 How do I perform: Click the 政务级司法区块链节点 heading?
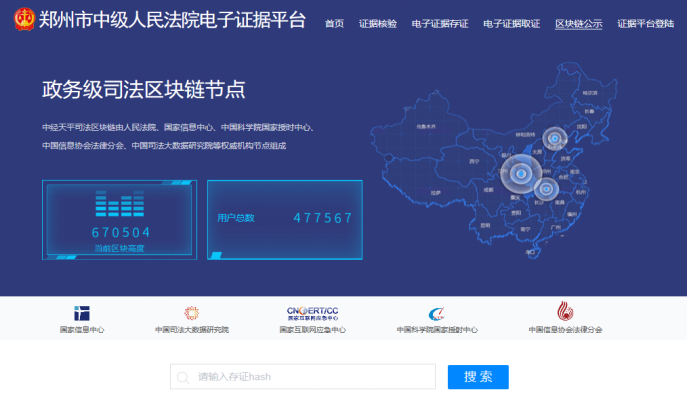click(x=143, y=89)
